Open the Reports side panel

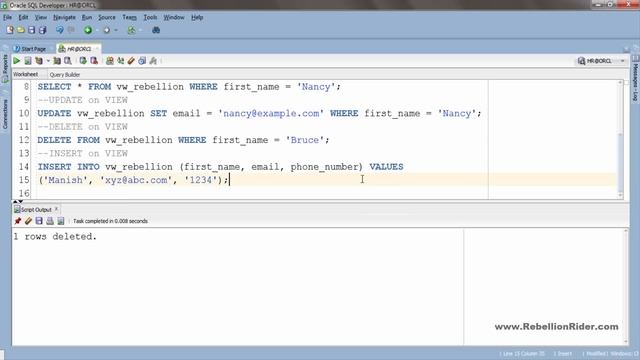tap(5, 68)
